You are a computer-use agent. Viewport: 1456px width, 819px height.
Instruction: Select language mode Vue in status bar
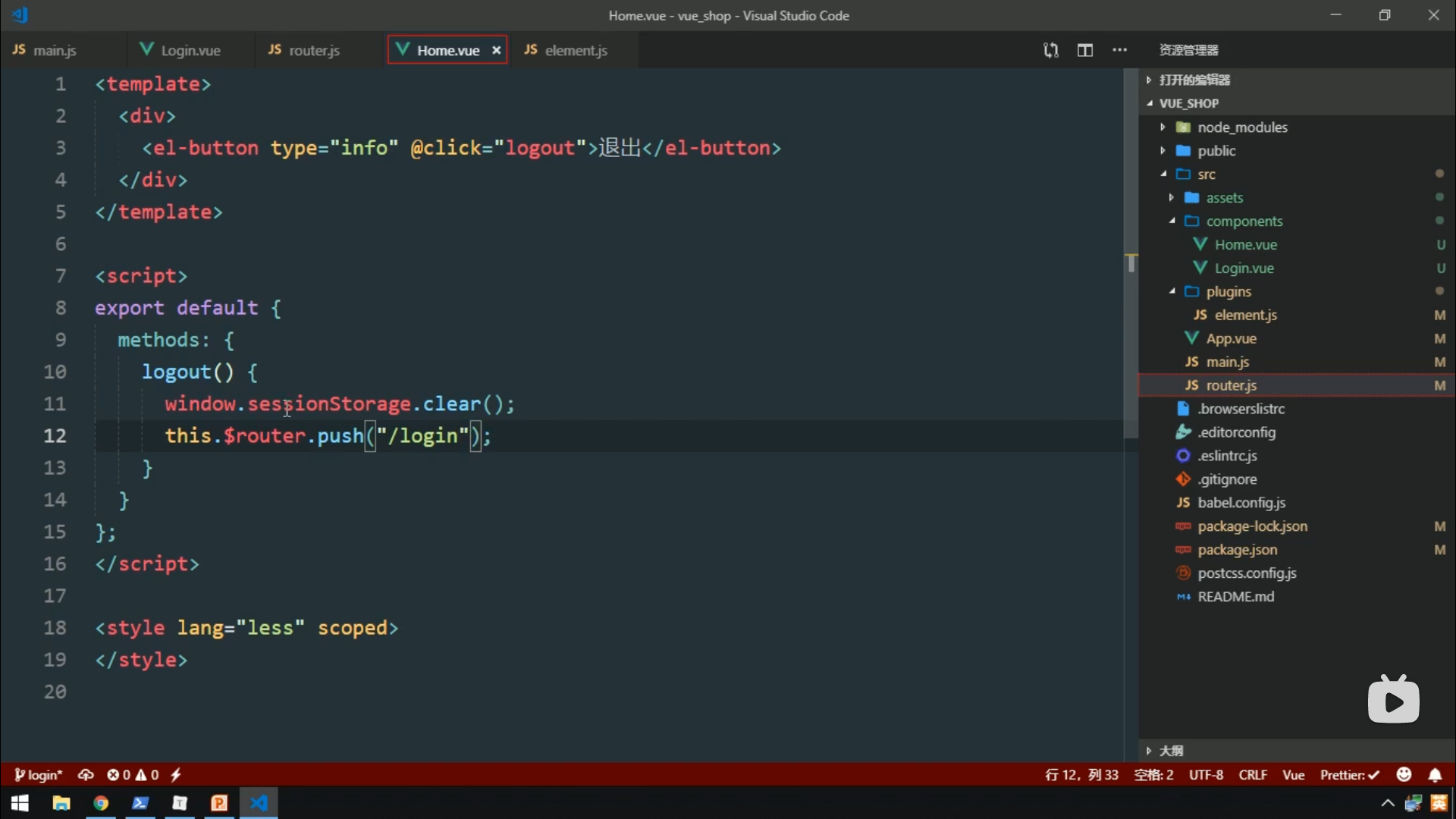click(x=1294, y=775)
